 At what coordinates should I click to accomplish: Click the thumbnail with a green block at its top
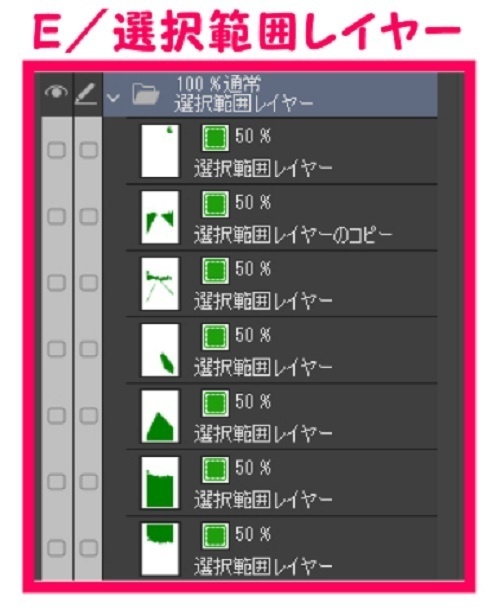click(x=160, y=549)
